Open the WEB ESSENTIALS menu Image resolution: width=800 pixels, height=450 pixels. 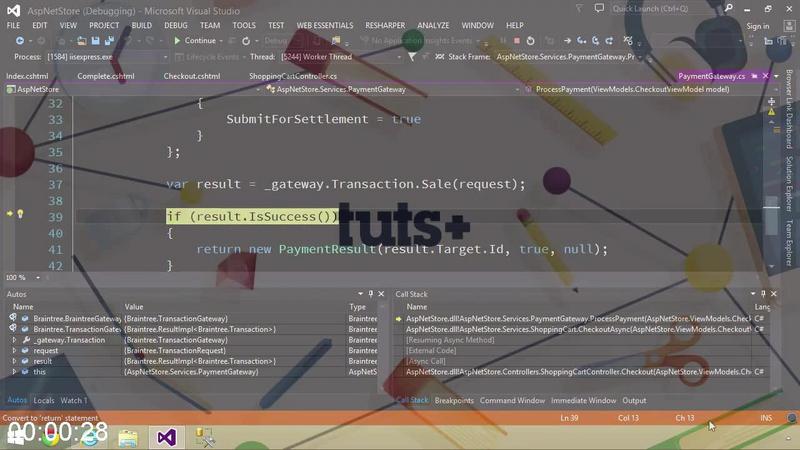[324, 25]
